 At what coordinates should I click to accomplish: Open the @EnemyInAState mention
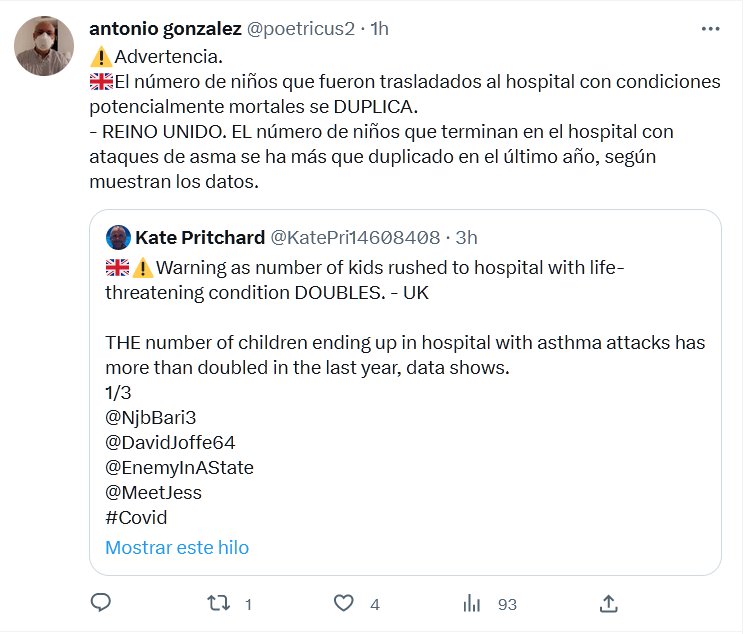pyautogui.click(x=179, y=468)
